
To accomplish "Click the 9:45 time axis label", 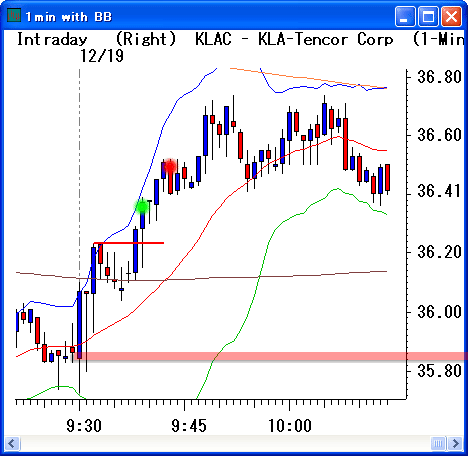I will (189, 426).
